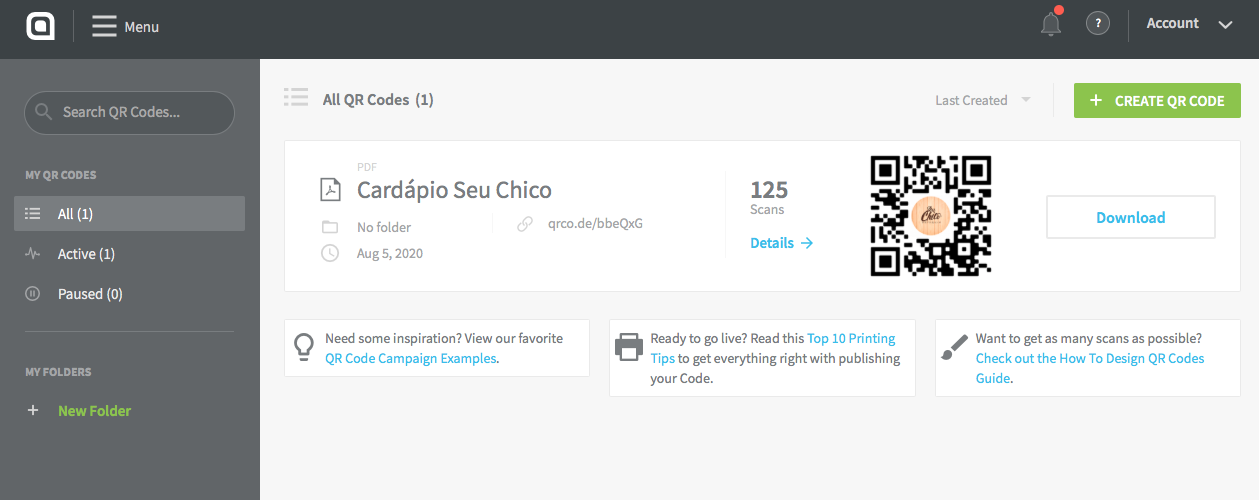
Task: Click the Download button
Action: (1131, 217)
